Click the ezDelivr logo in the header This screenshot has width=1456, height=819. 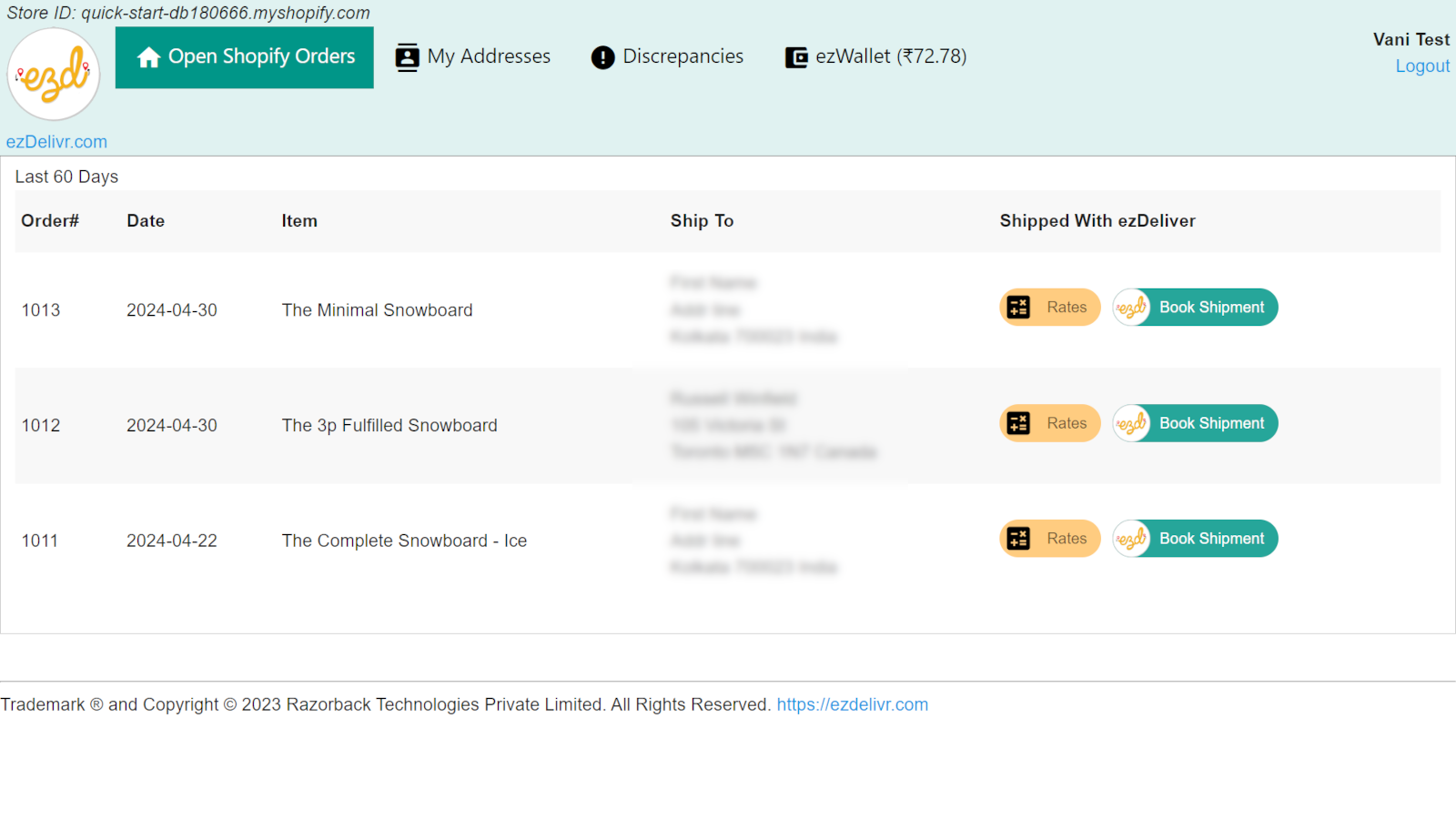[x=54, y=74]
